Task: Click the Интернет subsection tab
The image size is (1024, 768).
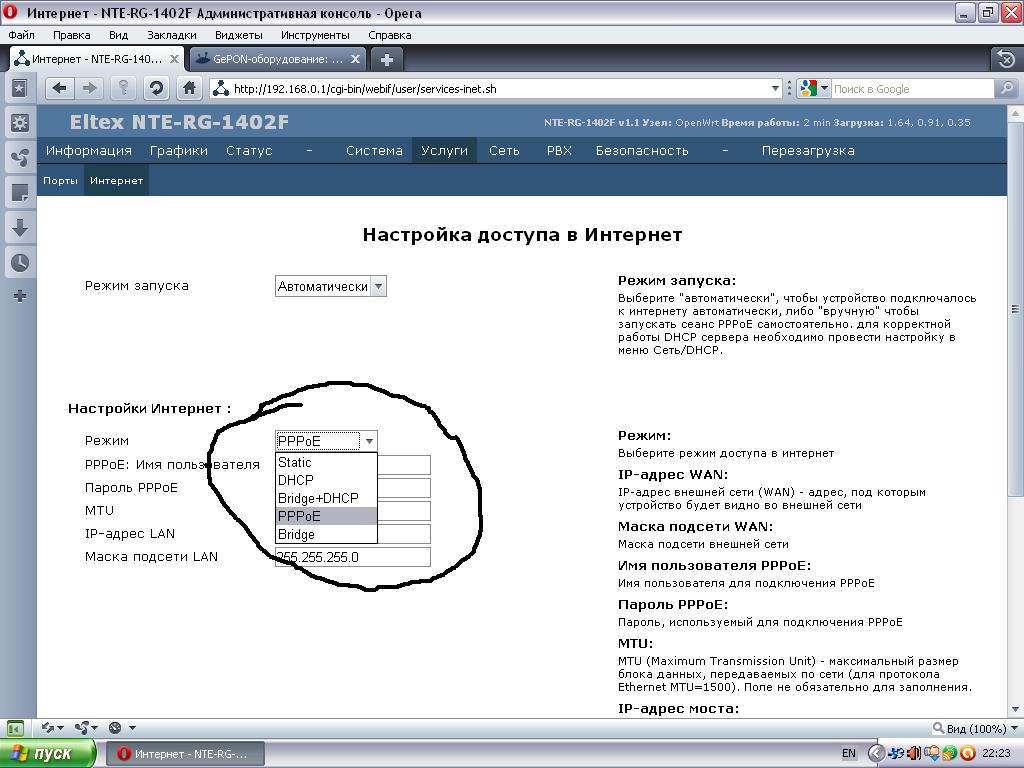Action: 116,180
